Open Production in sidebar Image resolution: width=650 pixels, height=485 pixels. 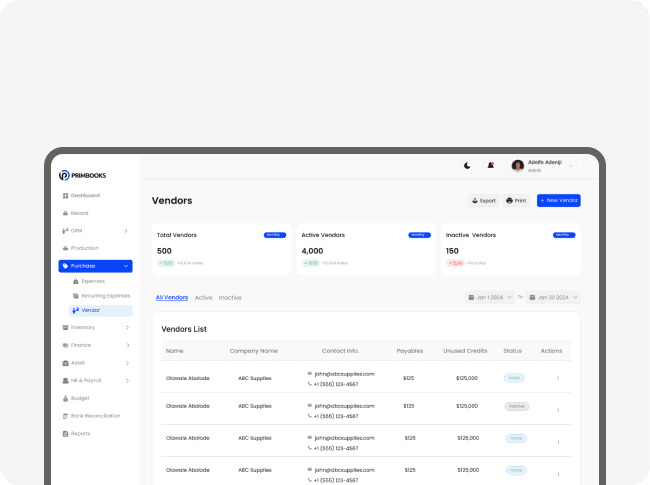[x=85, y=248]
